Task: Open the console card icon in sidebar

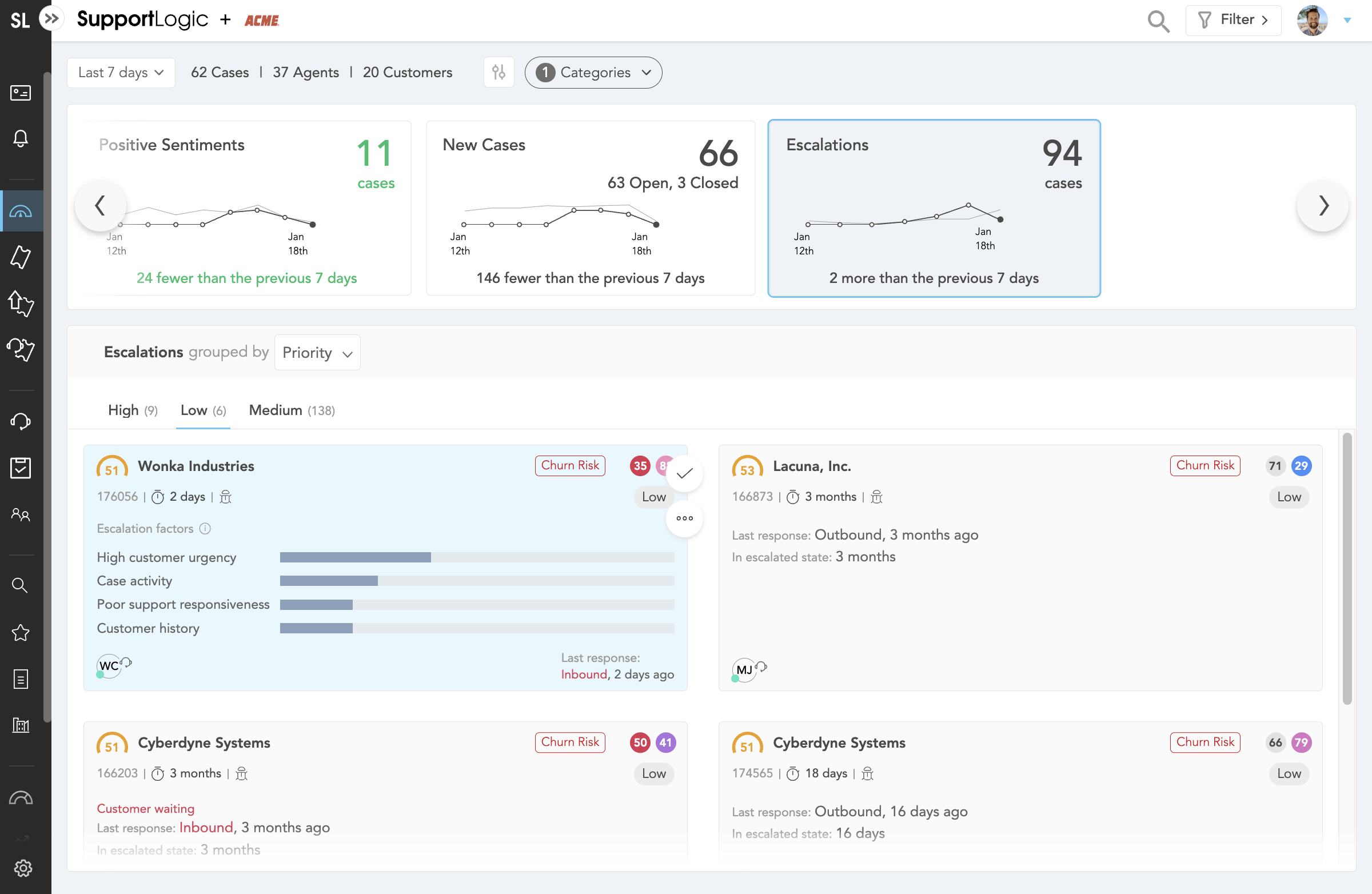Action: [x=21, y=93]
